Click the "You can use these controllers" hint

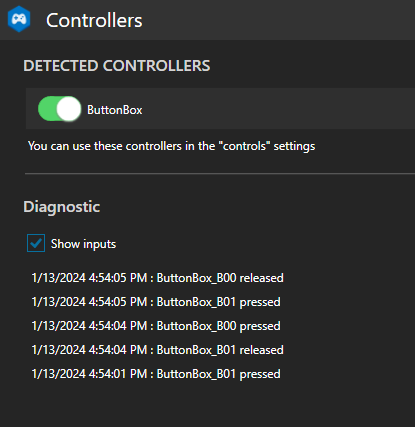click(172, 146)
